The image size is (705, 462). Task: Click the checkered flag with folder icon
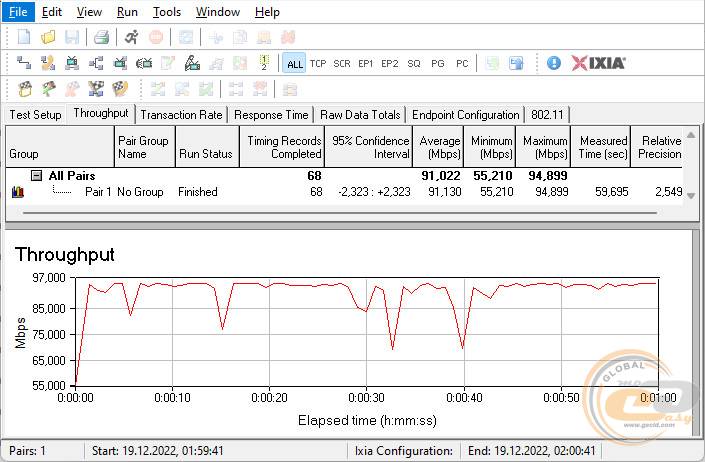[25, 89]
